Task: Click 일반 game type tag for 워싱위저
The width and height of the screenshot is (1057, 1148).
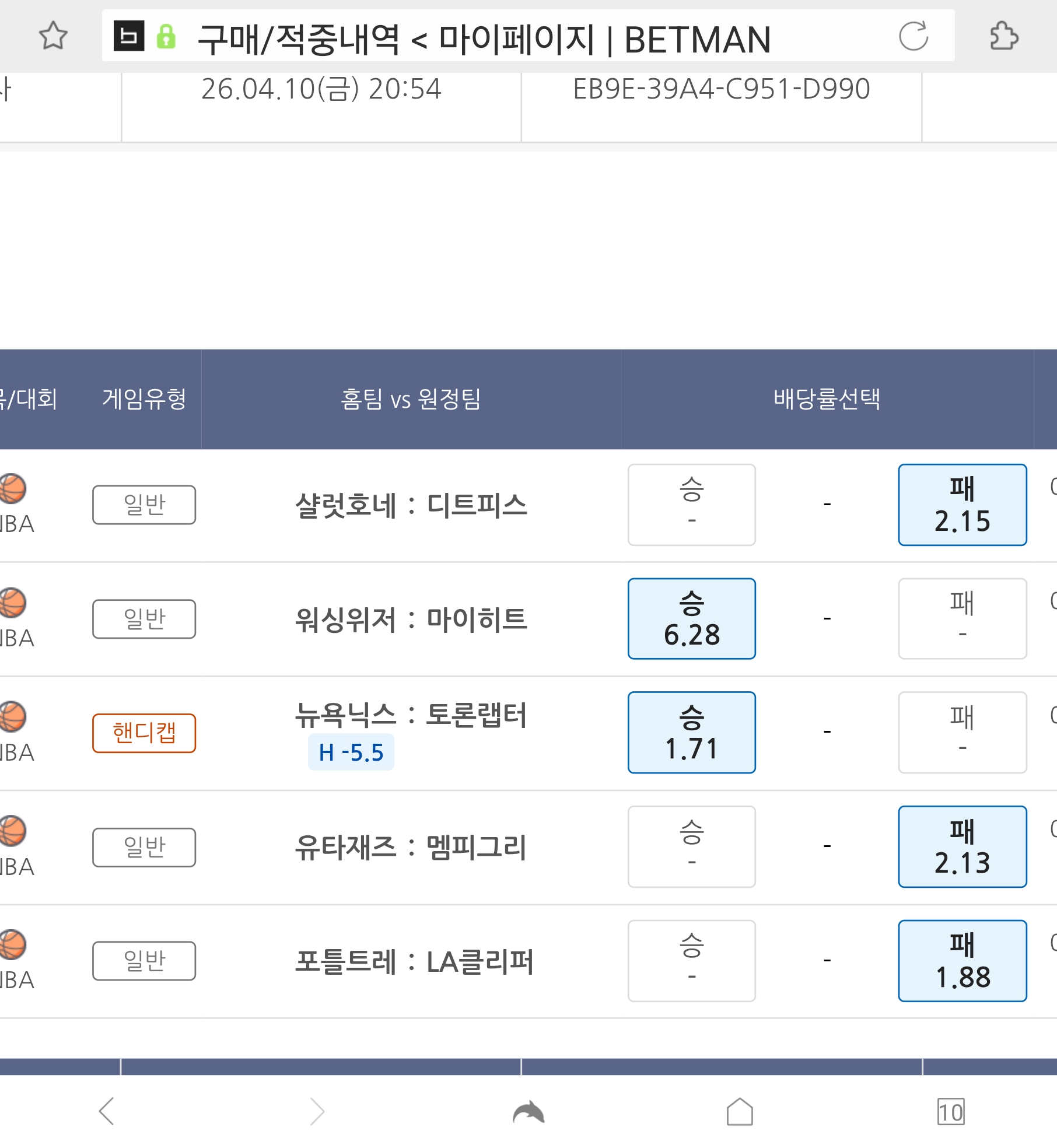Action: (144, 619)
